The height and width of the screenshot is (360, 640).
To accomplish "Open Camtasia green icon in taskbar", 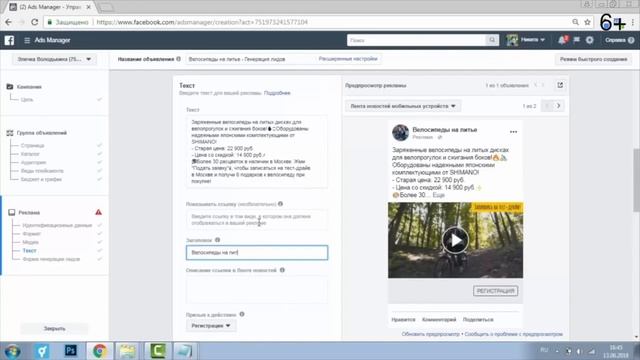I will 158,351.
